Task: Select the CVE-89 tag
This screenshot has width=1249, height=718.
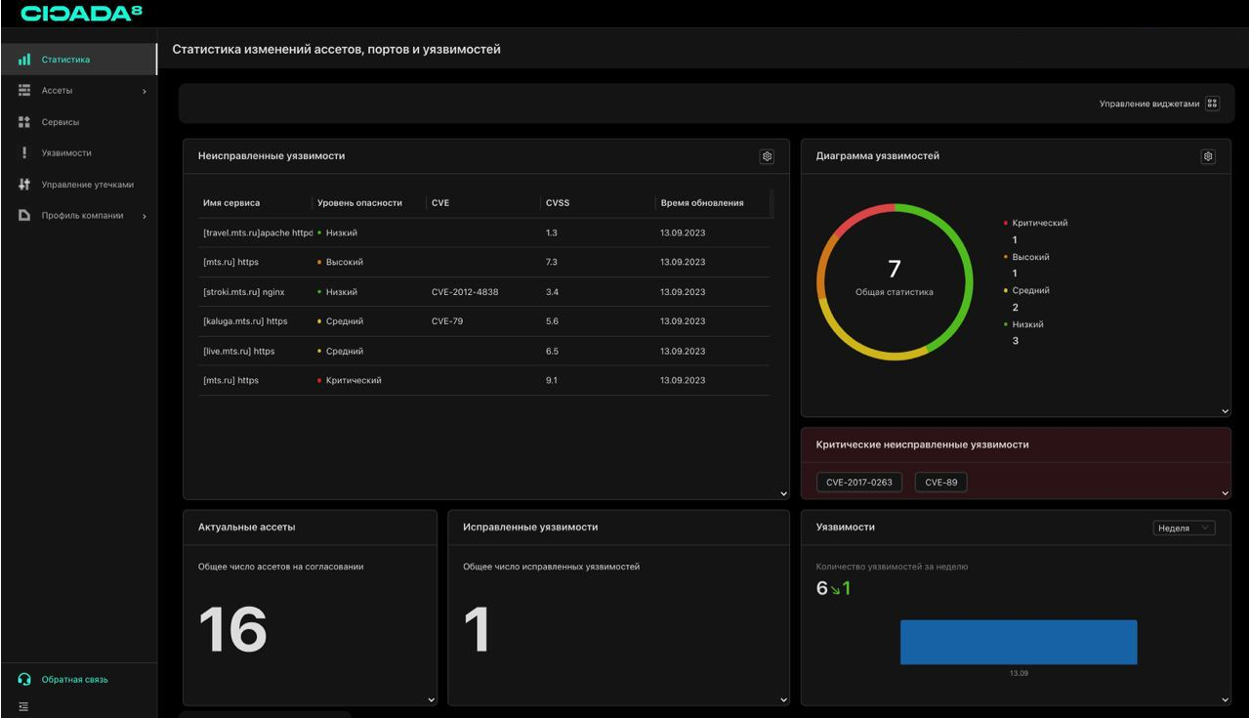Action: [x=941, y=482]
